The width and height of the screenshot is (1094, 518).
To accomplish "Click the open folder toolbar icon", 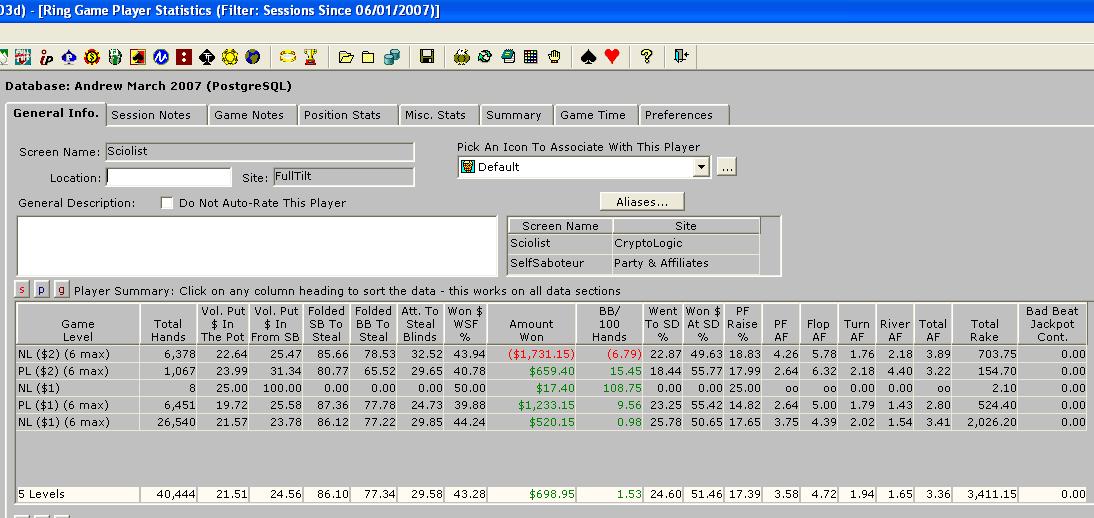I will click(346, 57).
